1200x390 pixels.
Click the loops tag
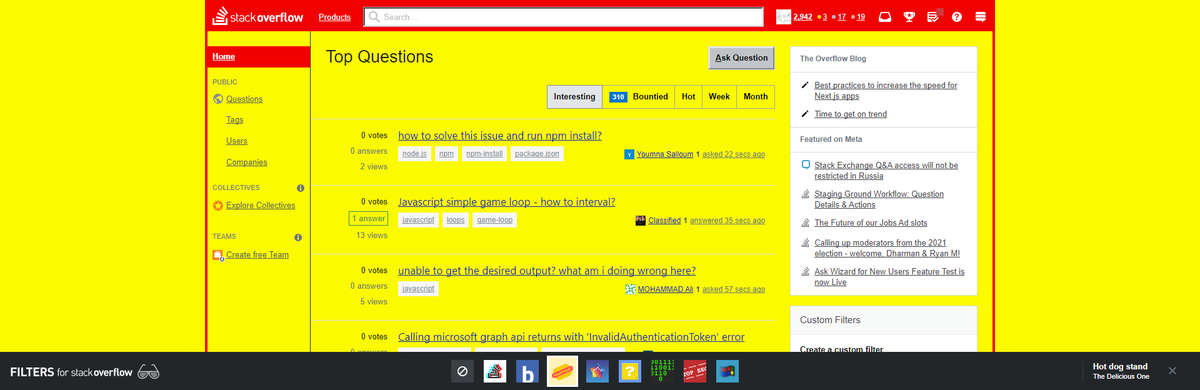[x=455, y=220]
